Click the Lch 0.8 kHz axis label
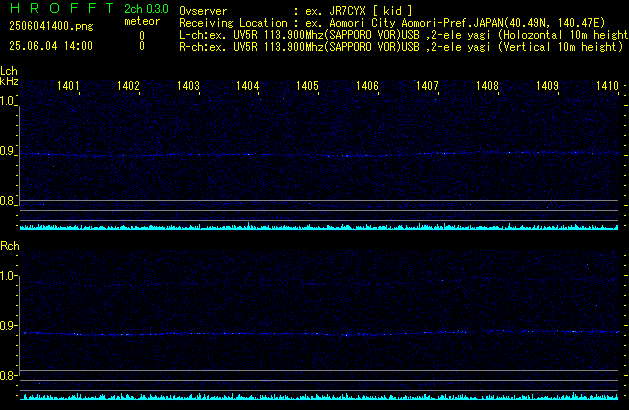 8,201
